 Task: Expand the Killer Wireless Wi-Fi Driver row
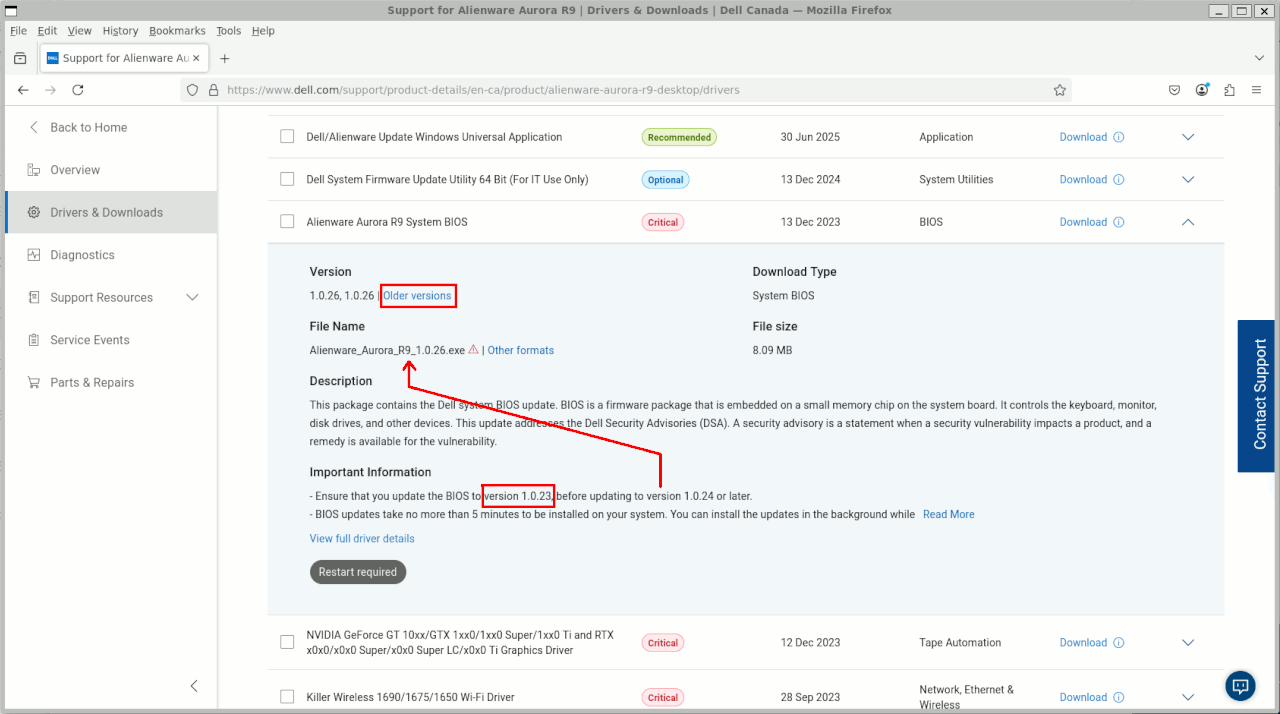(x=1188, y=697)
